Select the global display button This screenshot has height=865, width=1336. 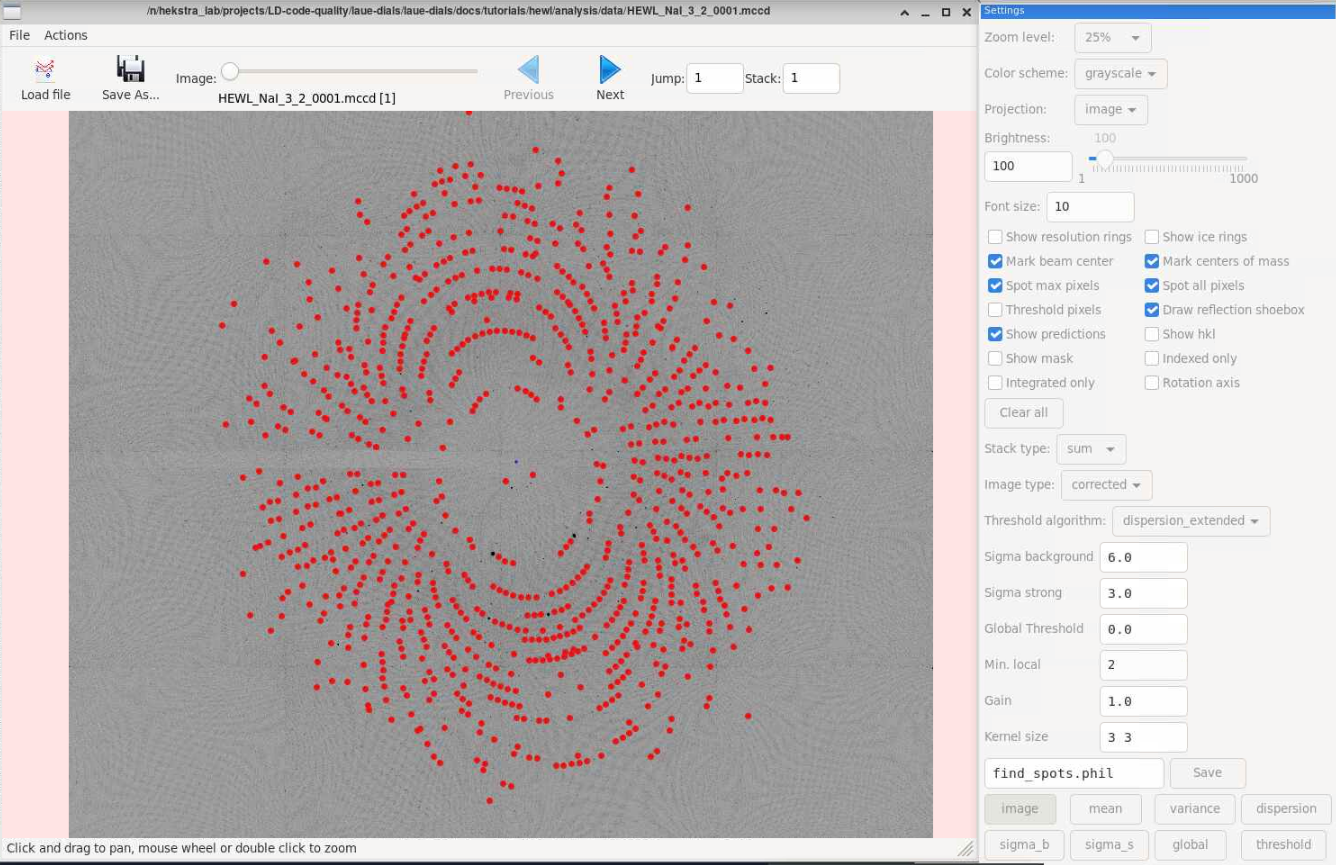tap(1190, 845)
